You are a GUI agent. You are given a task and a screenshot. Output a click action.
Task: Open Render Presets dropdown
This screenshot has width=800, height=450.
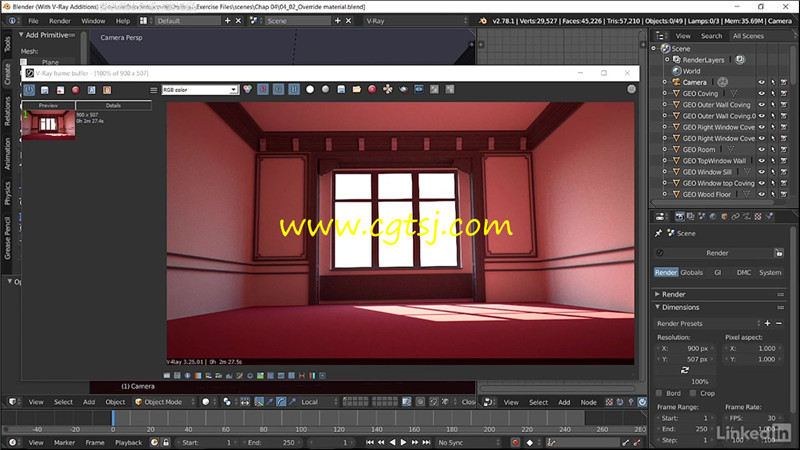coord(708,323)
